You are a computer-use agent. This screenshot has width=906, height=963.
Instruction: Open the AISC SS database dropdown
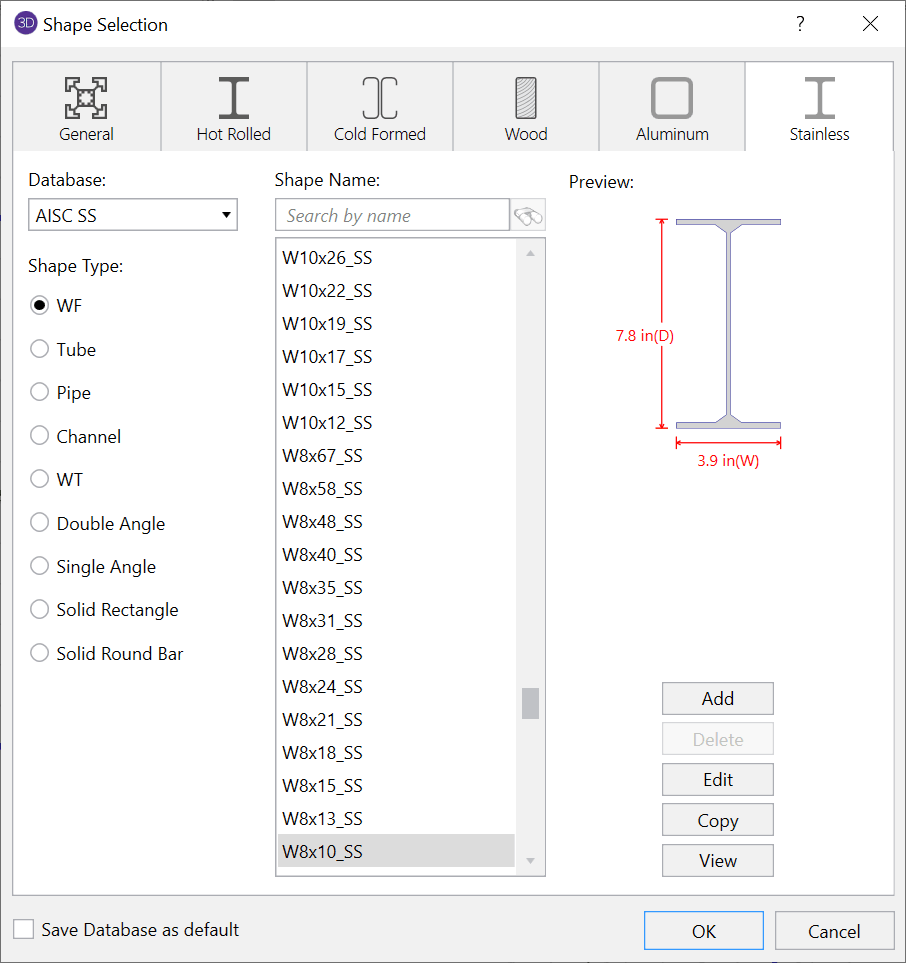click(x=133, y=215)
